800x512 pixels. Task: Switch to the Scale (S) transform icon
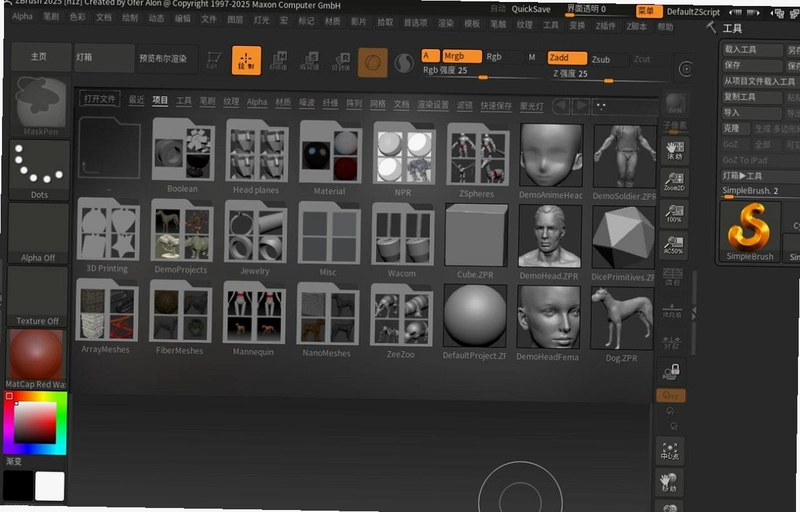[310, 61]
